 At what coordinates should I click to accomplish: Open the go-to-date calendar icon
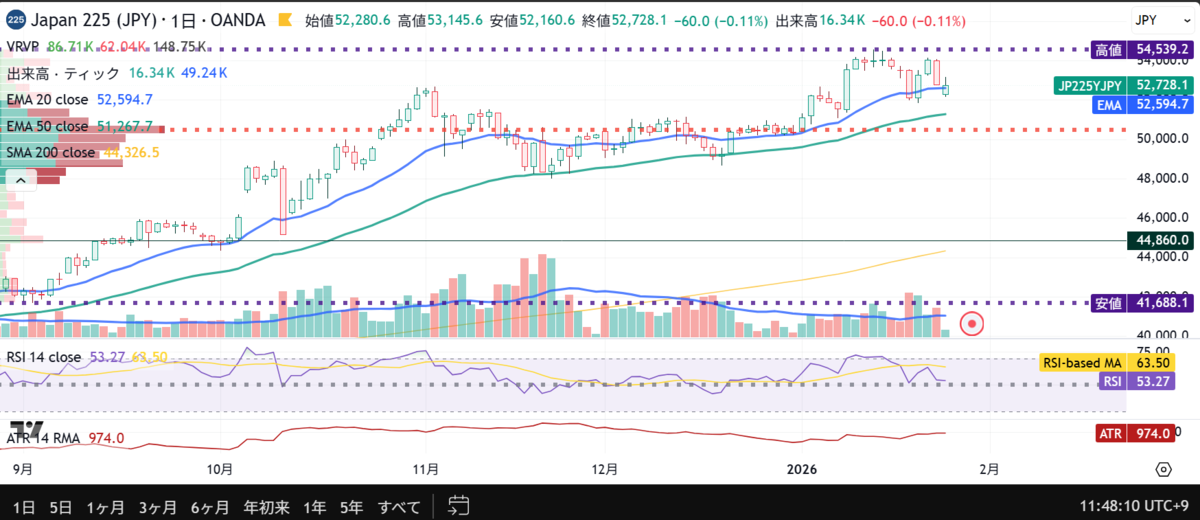pyautogui.click(x=459, y=504)
